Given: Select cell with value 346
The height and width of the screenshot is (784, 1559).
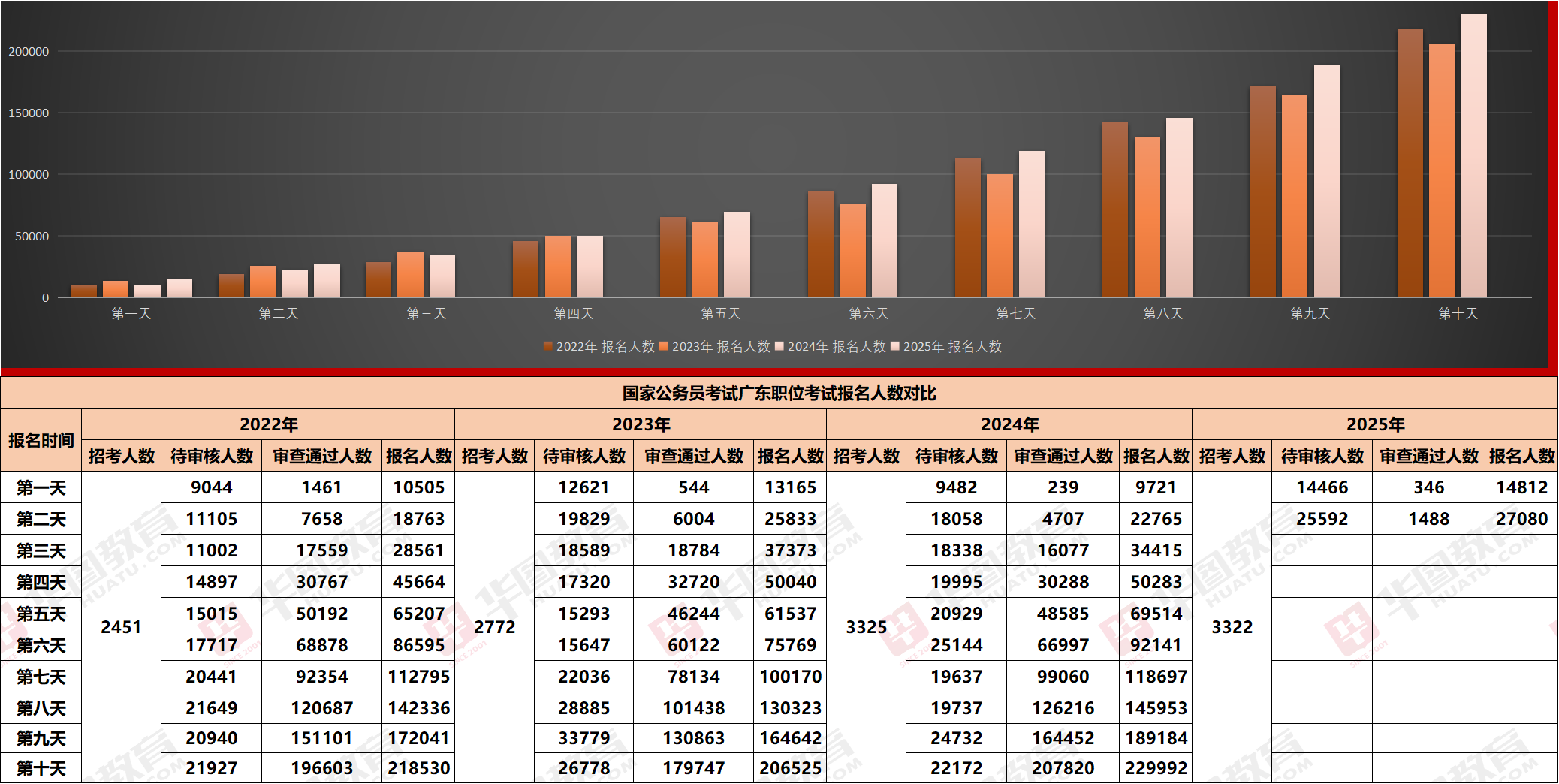Looking at the screenshot, I should [1429, 487].
